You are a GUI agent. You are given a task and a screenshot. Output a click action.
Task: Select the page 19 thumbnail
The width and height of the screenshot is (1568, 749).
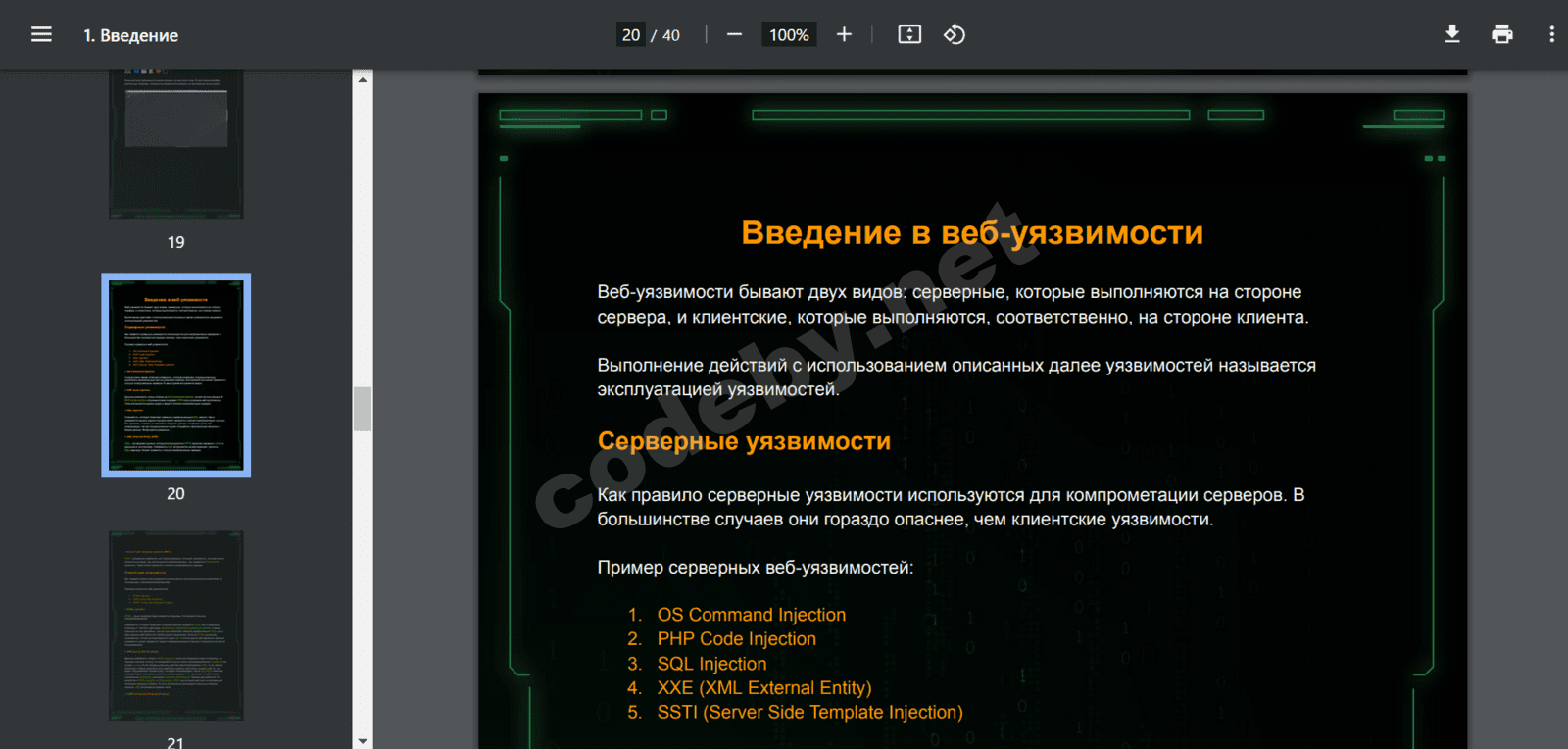(x=176, y=147)
